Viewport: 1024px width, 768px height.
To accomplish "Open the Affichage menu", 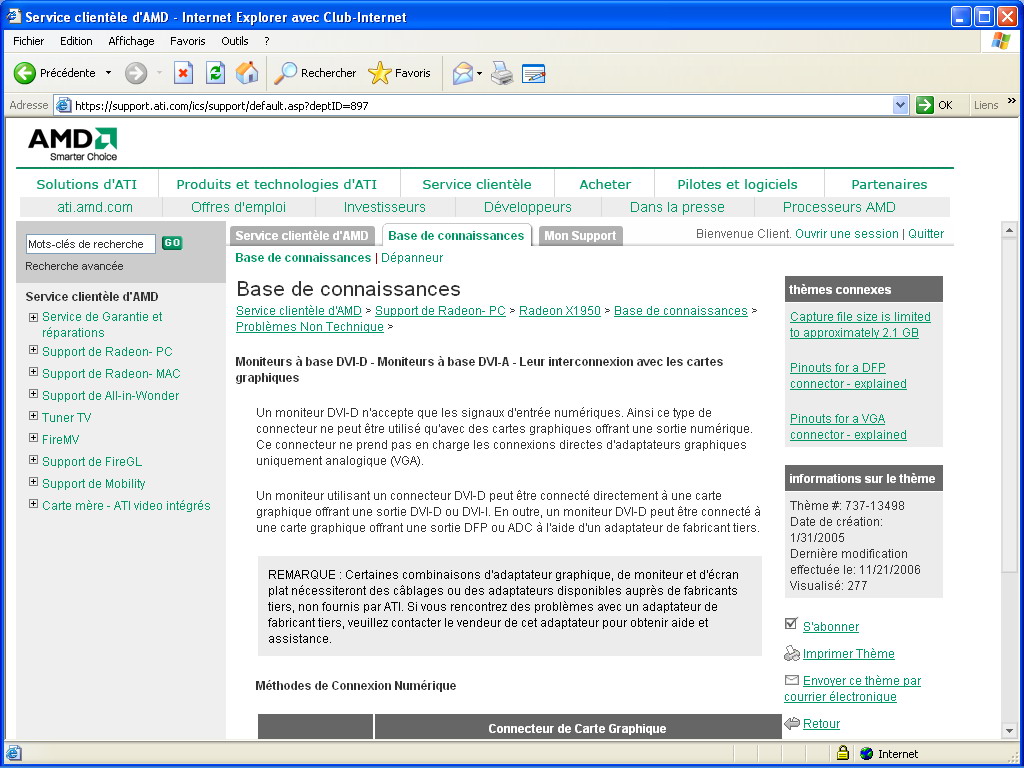I will coord(131,40).
